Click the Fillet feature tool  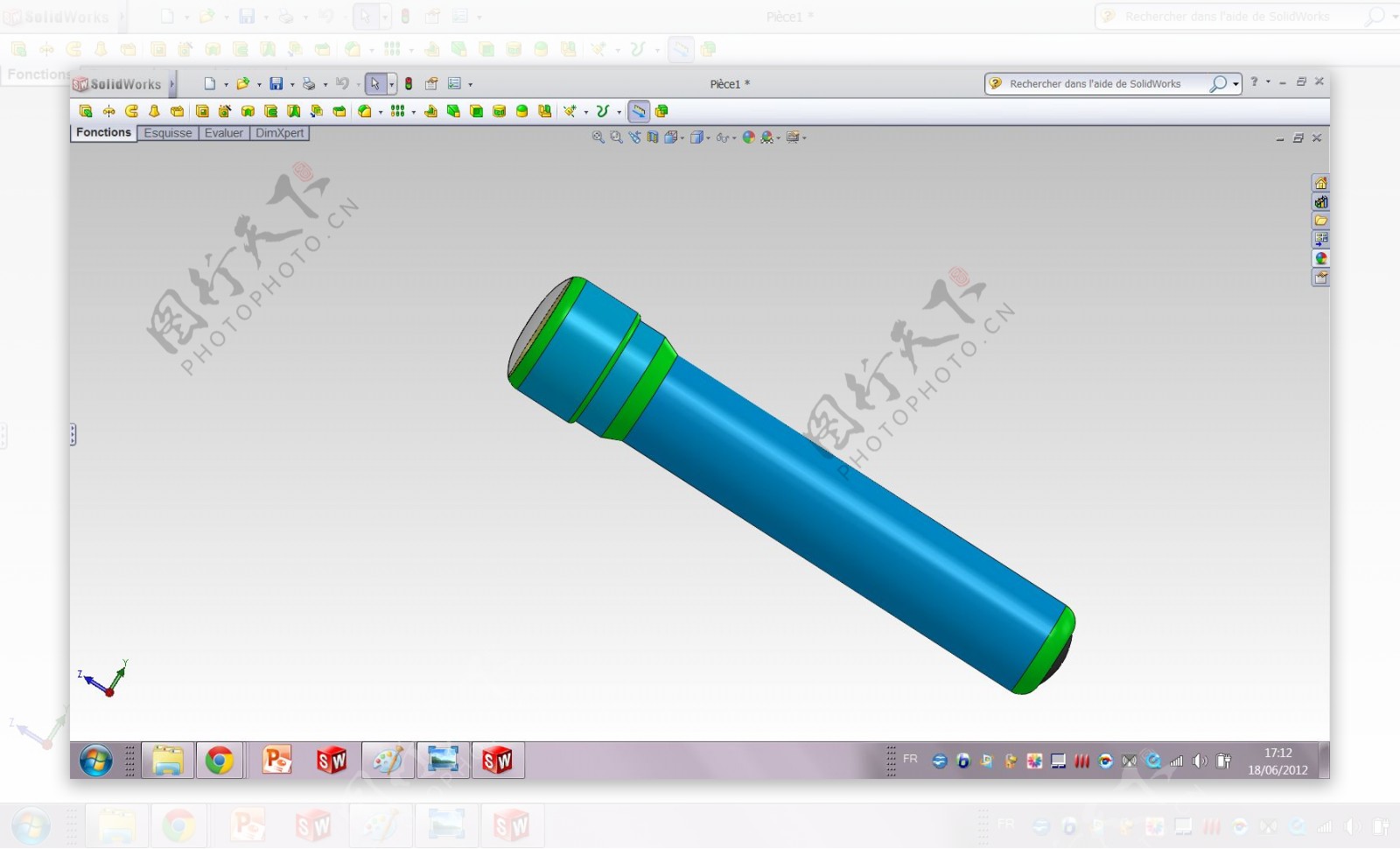(x=365, y=111)
